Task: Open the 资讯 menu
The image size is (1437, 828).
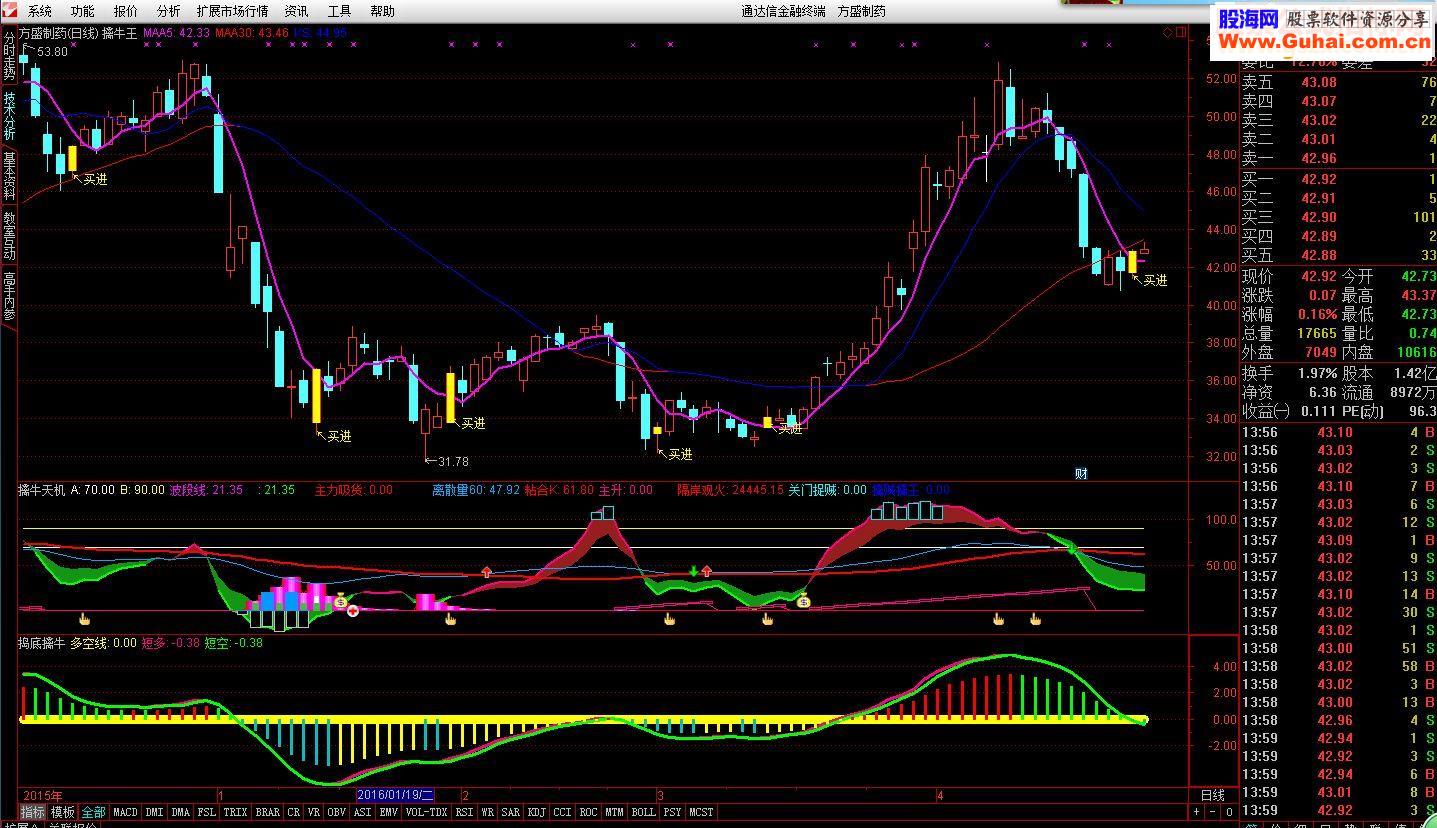Action: pos(296,11)
